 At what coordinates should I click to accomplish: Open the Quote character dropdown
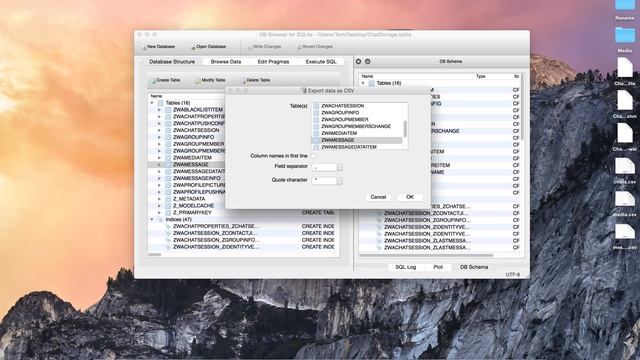(340, 180)
